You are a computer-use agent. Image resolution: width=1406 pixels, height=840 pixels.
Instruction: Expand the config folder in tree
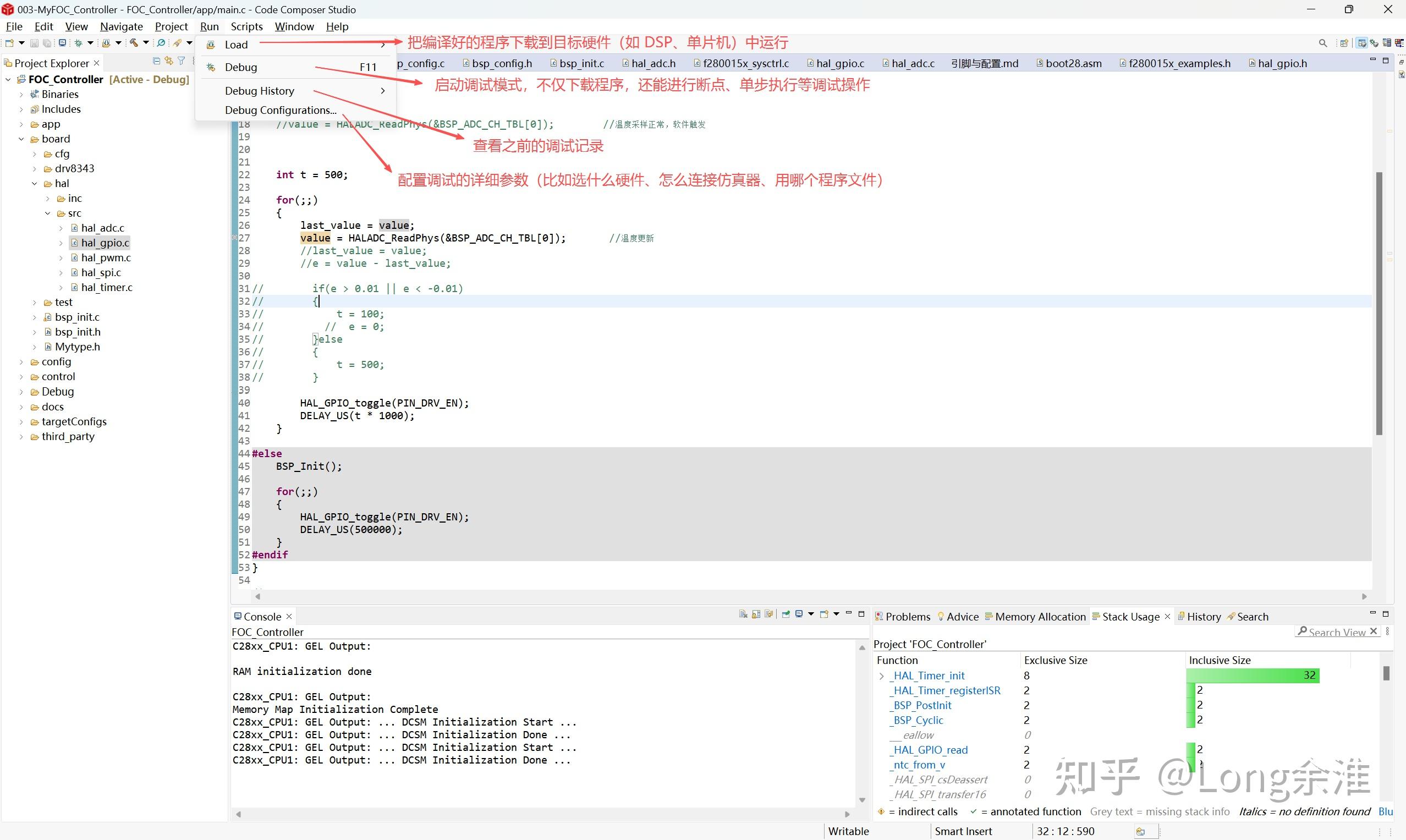click(21, 362)
